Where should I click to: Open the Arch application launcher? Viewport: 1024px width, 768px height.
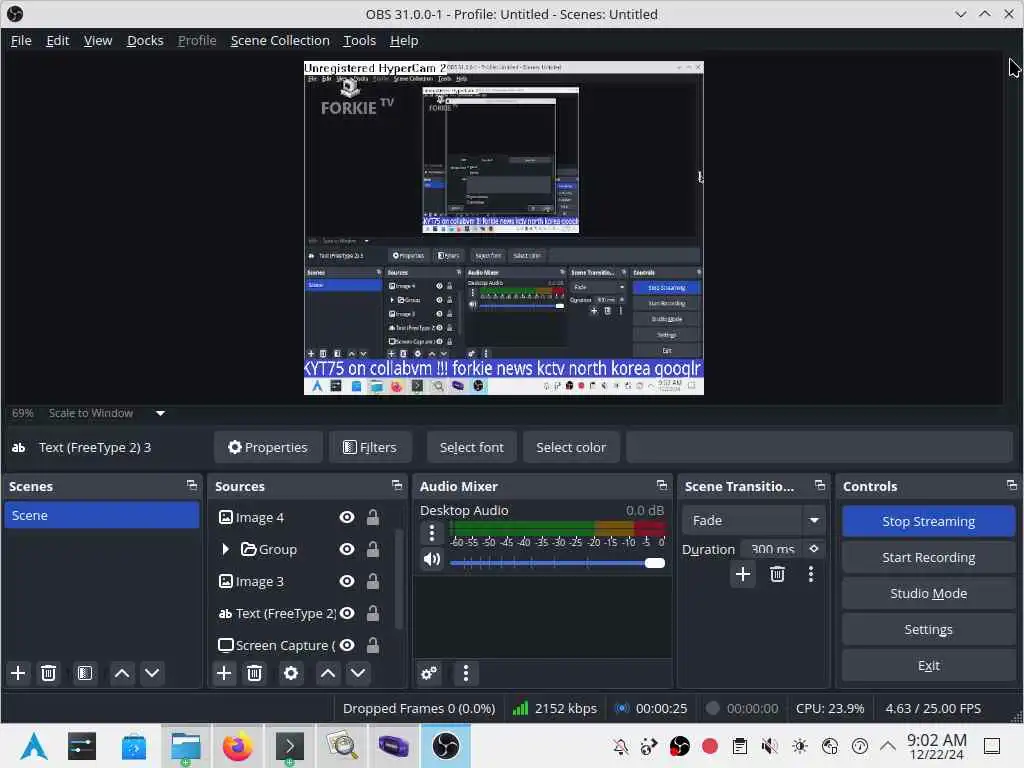coord(34,746)
